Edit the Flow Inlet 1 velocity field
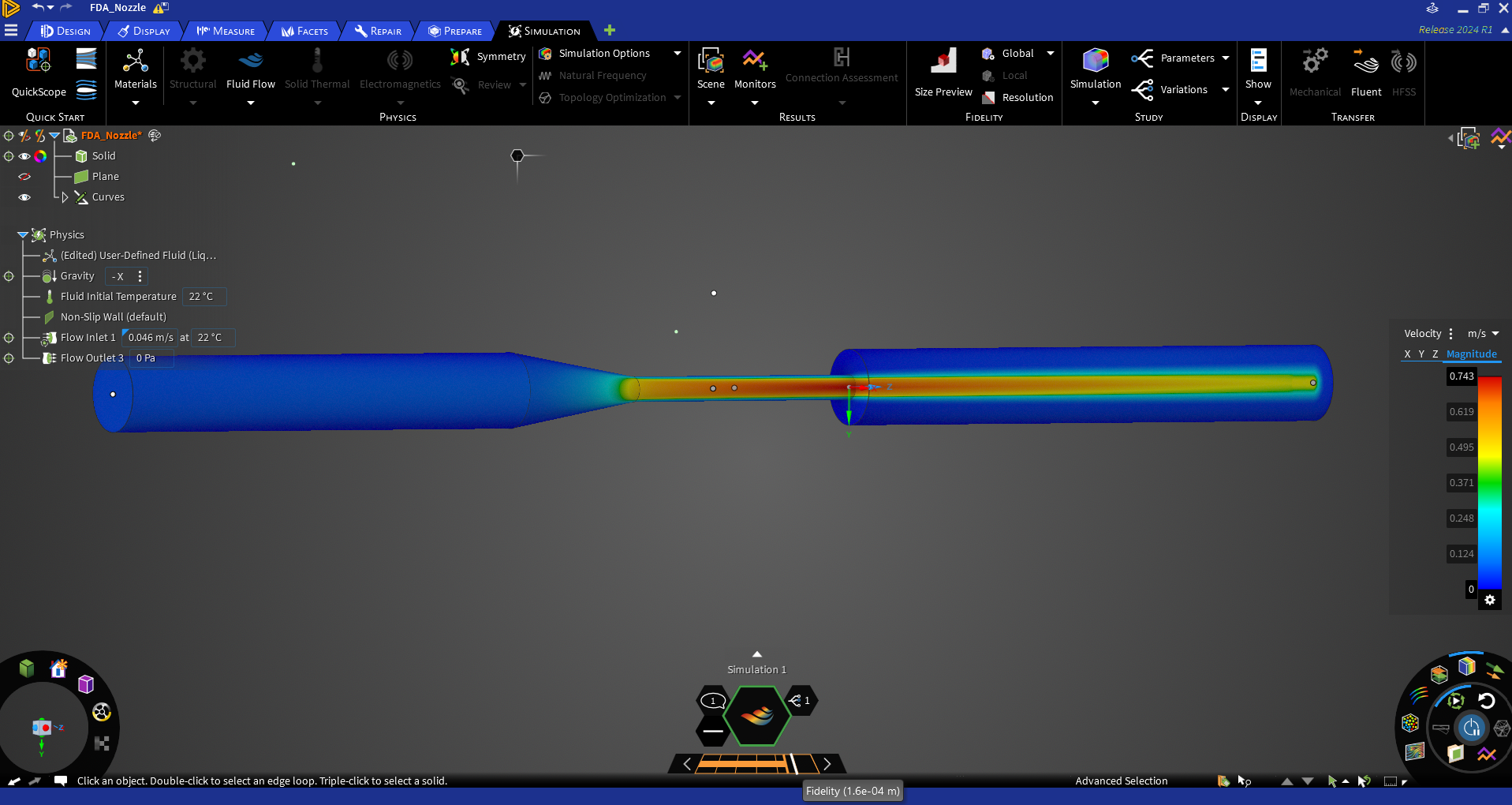This screenshot has width=1512, height=805. [149, 337]
